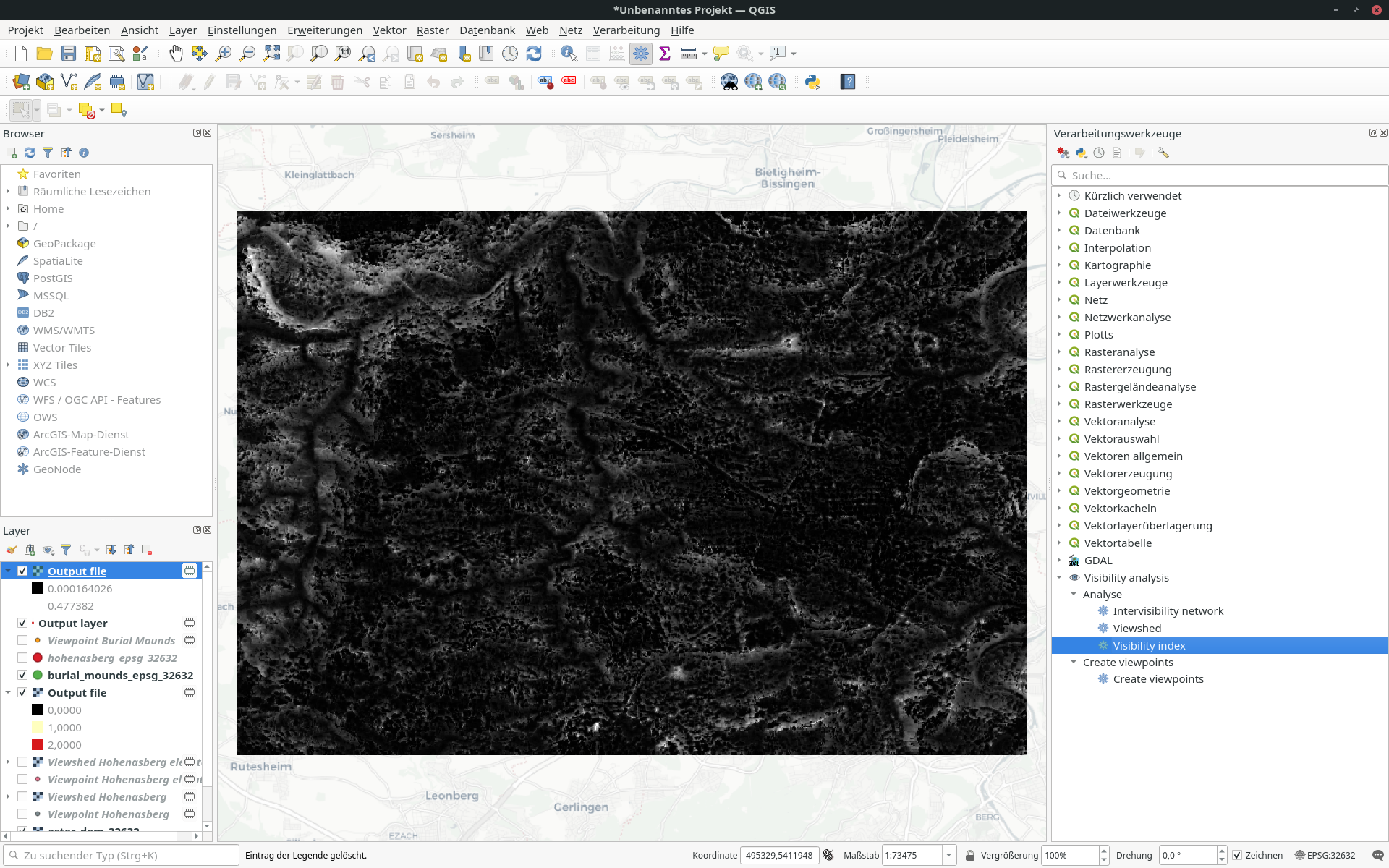
Task: Show Viewpoint Hohenasberg layer
Action: click(22, 814)
